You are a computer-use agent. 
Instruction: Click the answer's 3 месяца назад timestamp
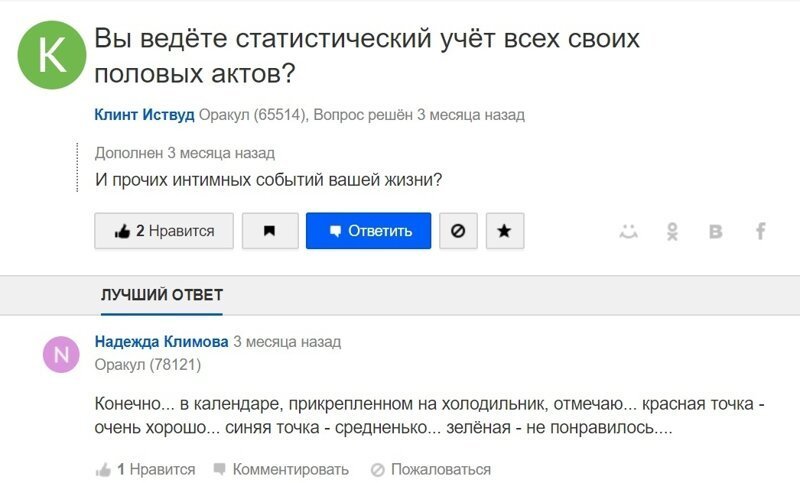click(287, 342)
